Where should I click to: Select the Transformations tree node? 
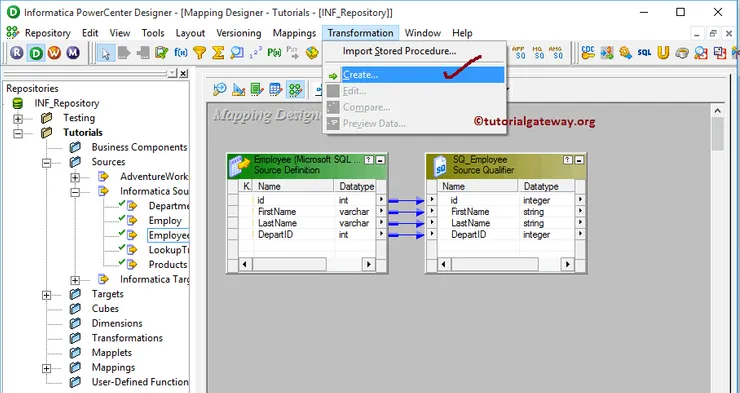tap(127, 338)
